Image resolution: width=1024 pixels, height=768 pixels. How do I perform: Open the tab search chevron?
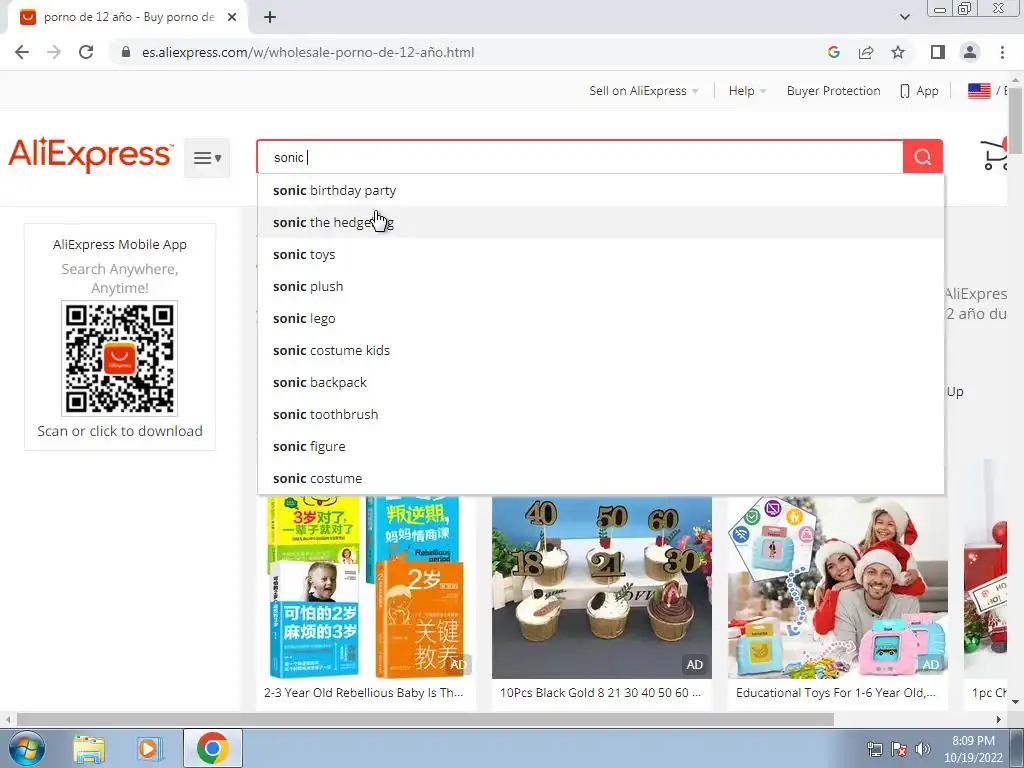(x=904, y=17)
